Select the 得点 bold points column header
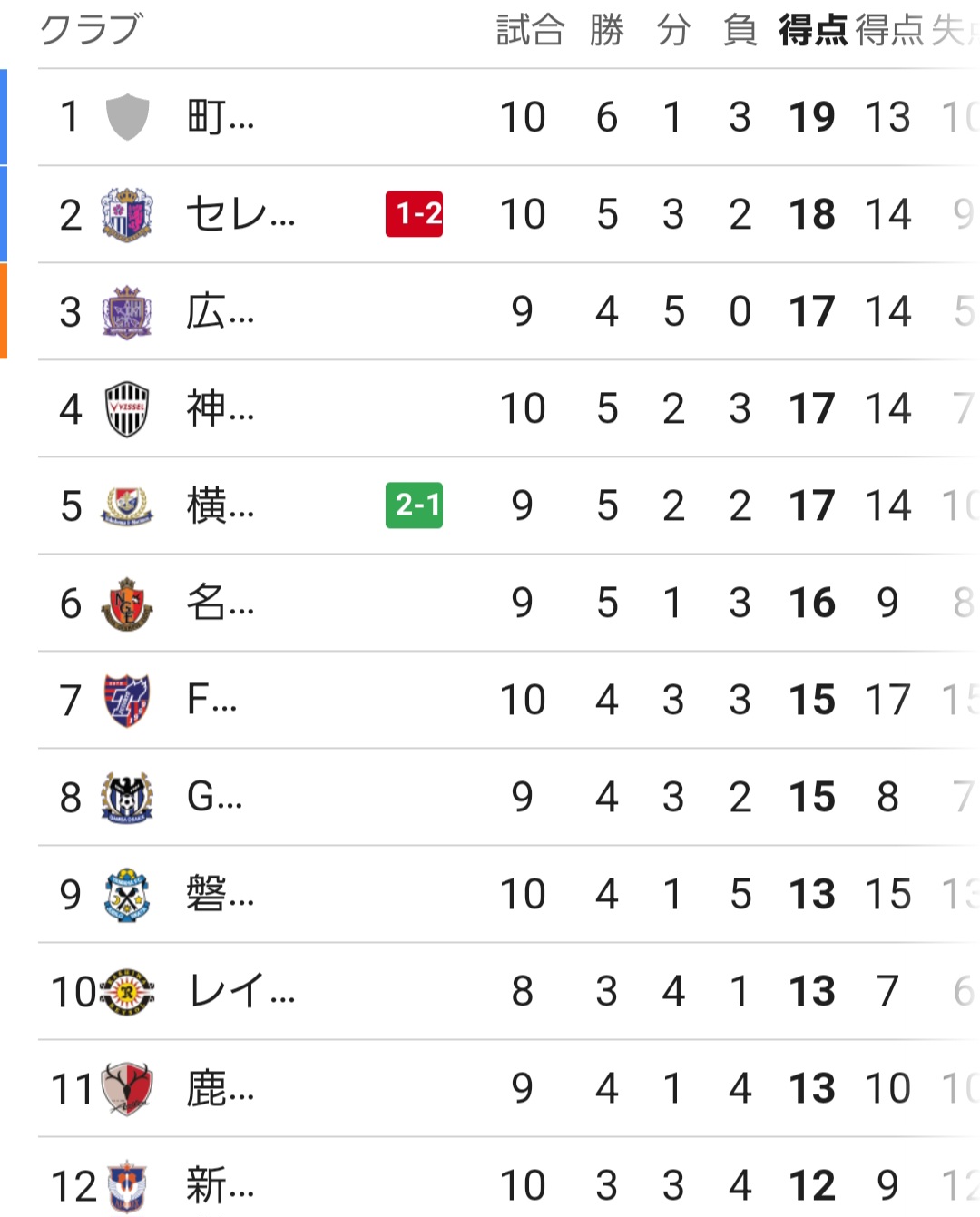 click(813, 31)
